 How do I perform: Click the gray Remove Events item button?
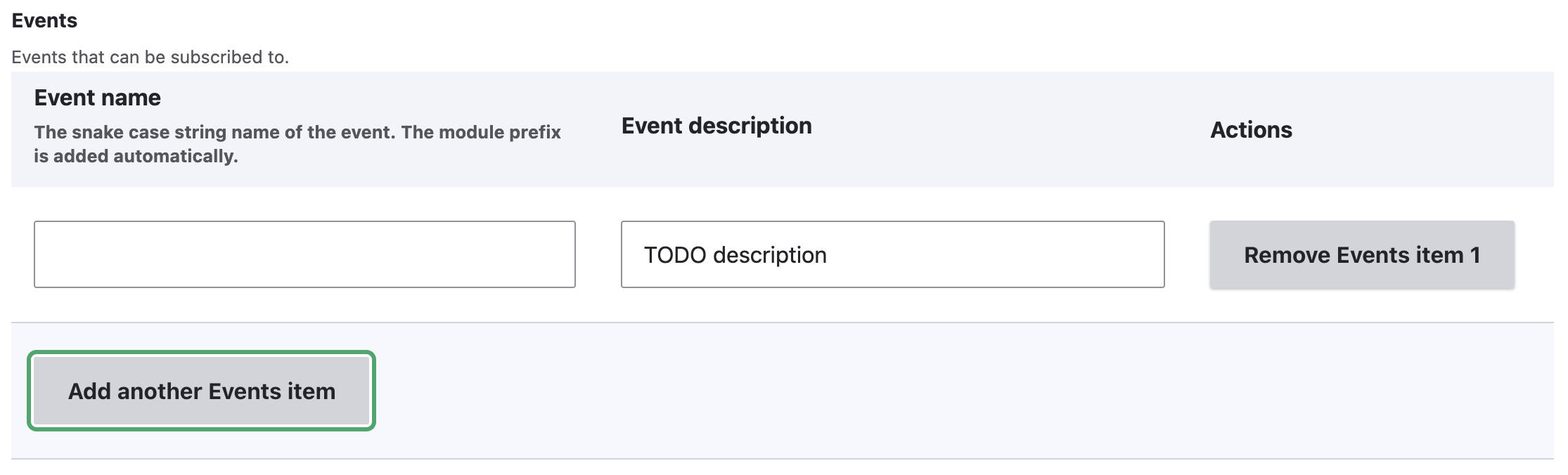click(1361, 254)
